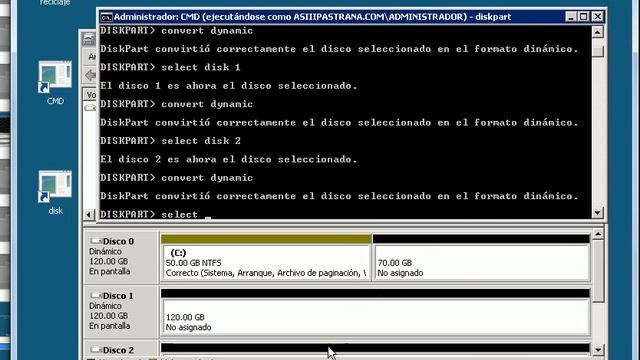640x360 pixels.
Task: Select the Disco 2 disk header
Action: tap(121, 351)
